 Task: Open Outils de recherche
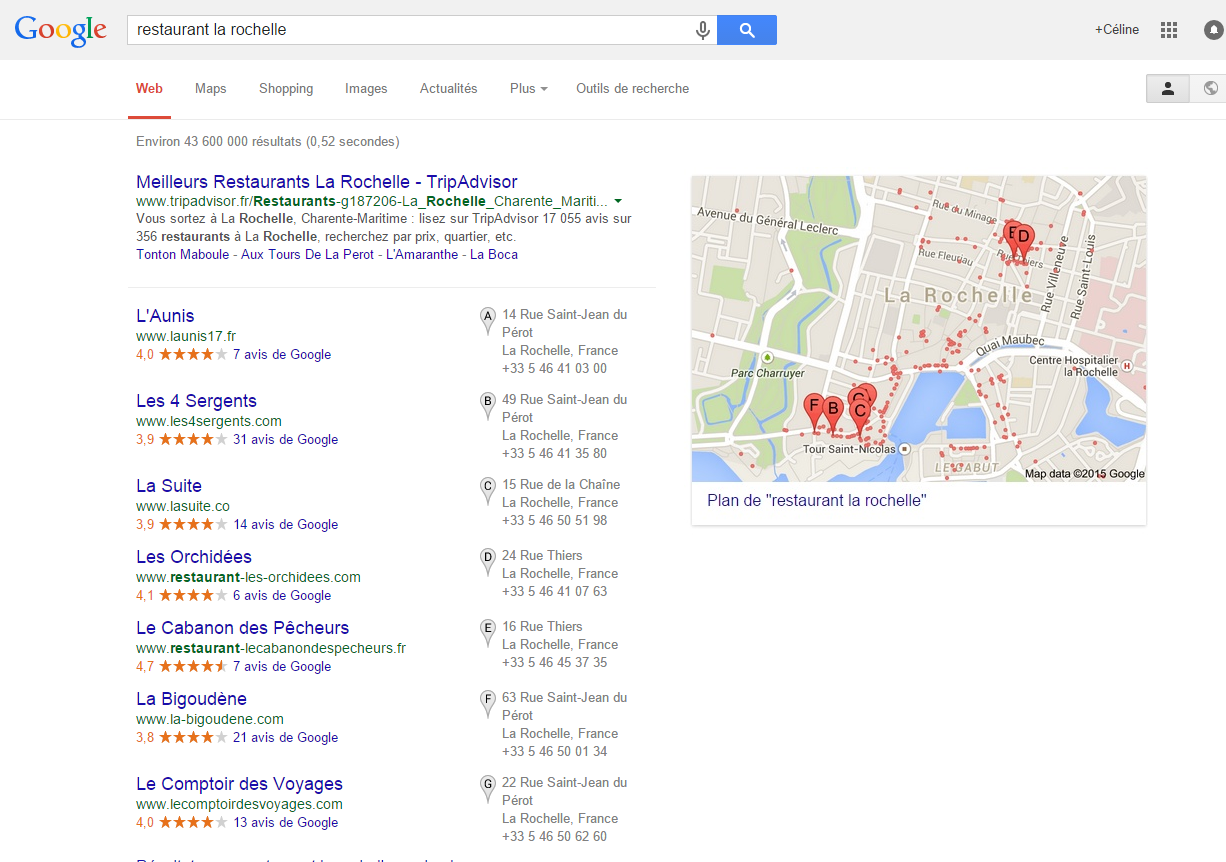pos(632,88)
